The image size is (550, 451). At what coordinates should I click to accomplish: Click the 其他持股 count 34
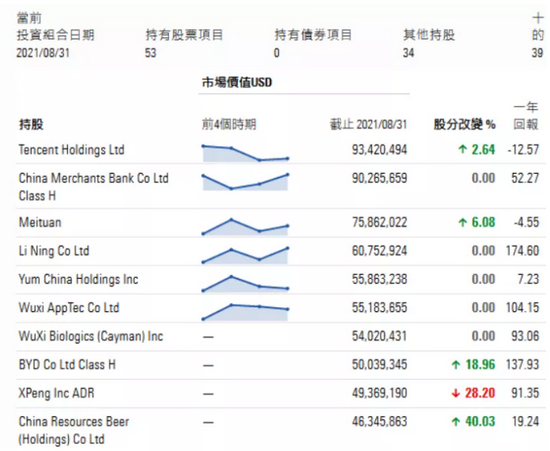click(x=409, y=53)
